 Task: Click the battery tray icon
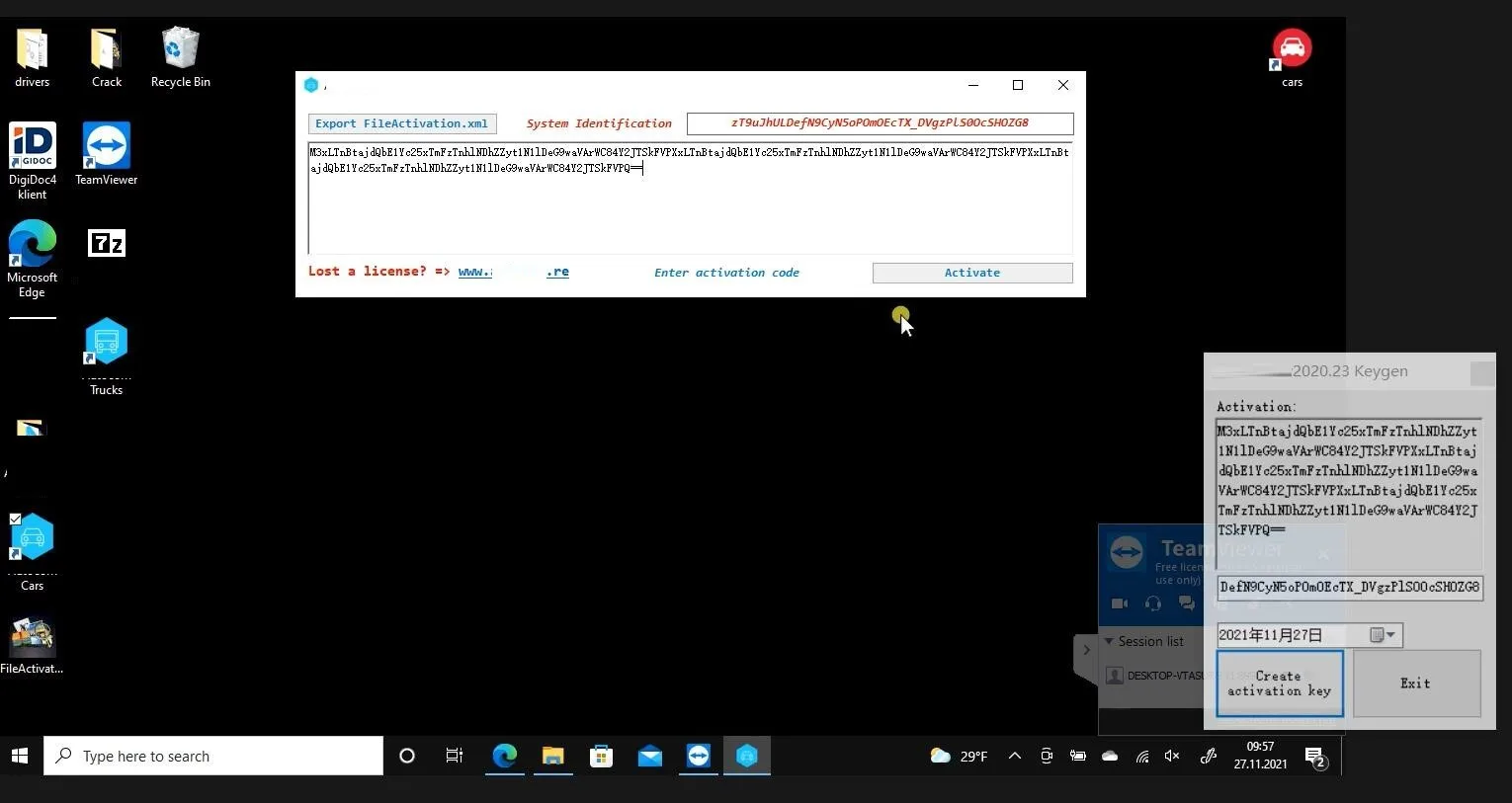click(1078, 756)
